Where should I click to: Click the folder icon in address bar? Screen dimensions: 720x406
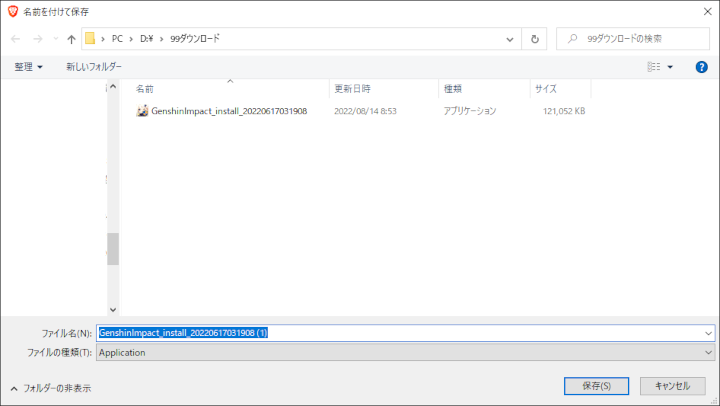click(90, 39)
